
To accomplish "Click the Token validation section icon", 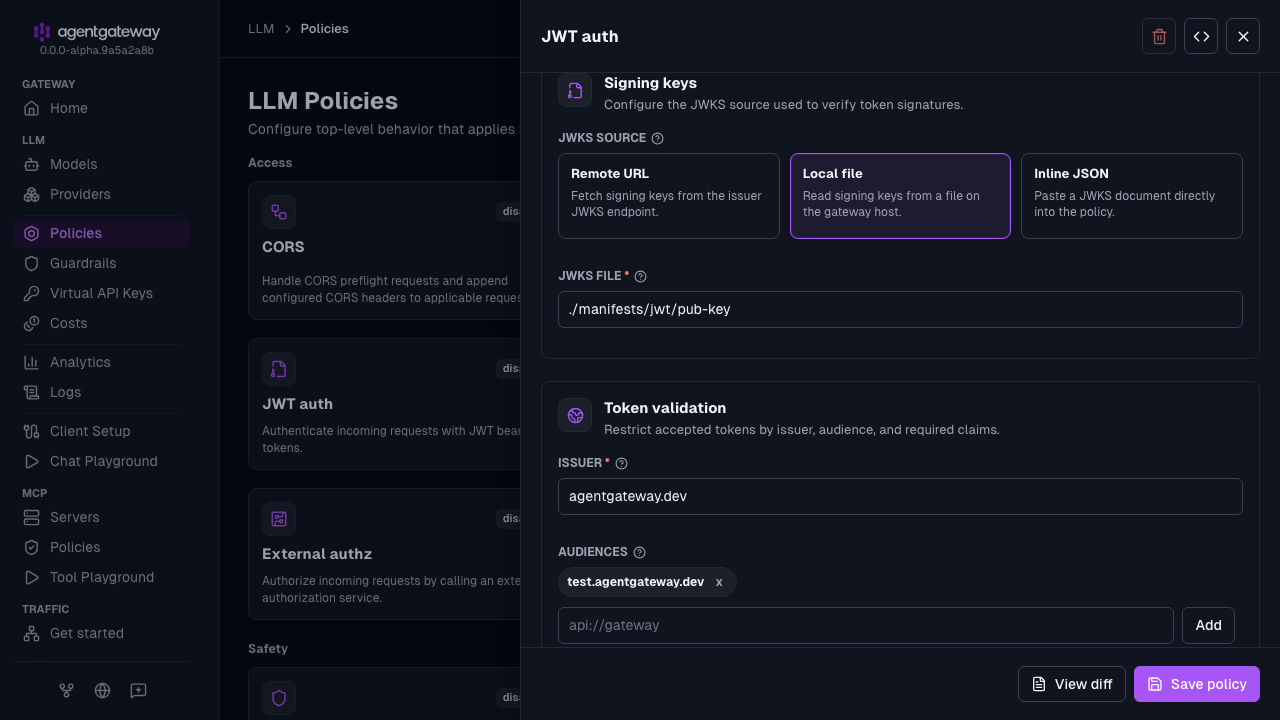I will [x=575, y=415].
